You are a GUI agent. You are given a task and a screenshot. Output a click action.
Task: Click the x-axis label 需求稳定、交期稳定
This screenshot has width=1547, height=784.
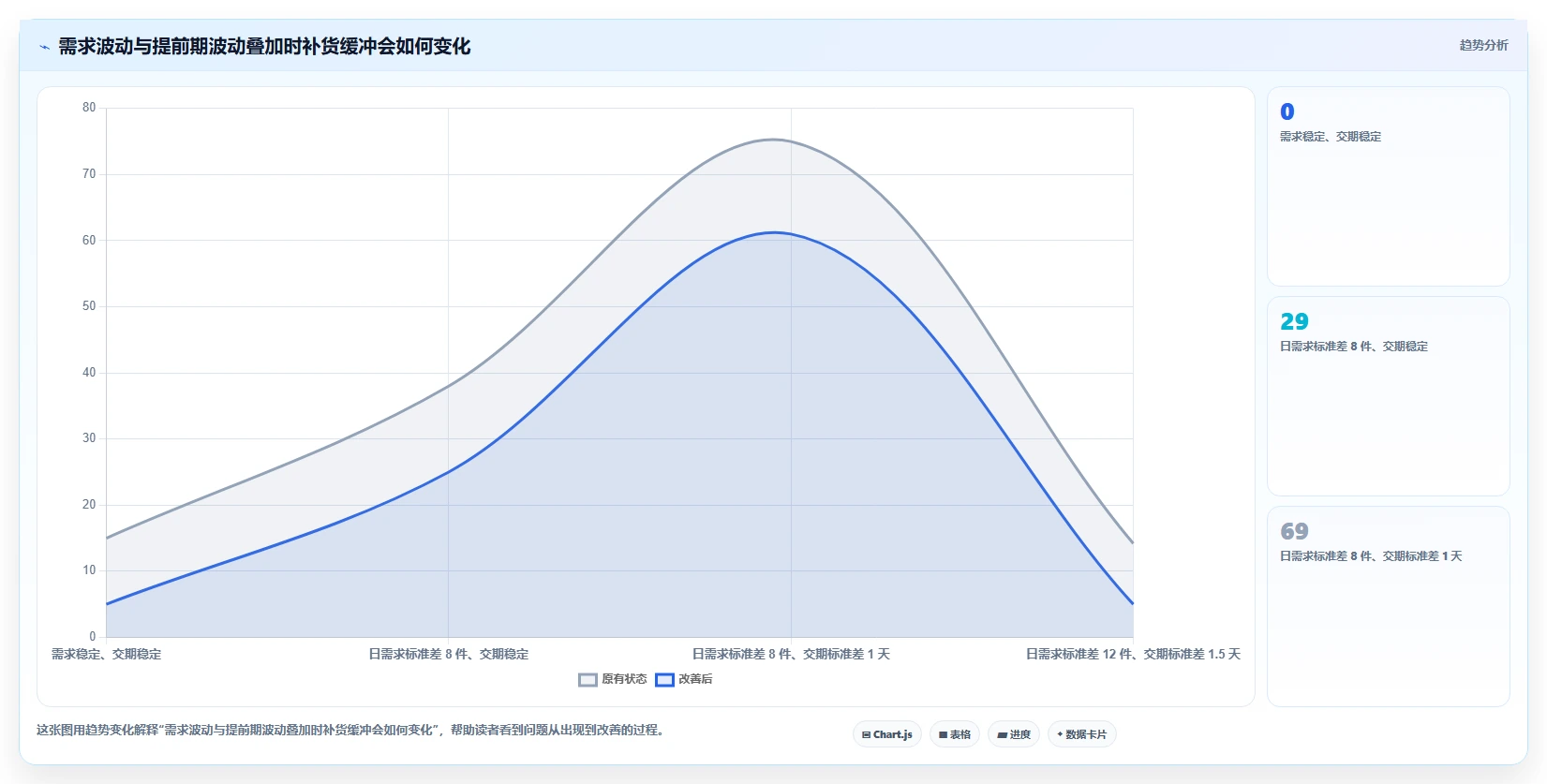tap(106, 654)
